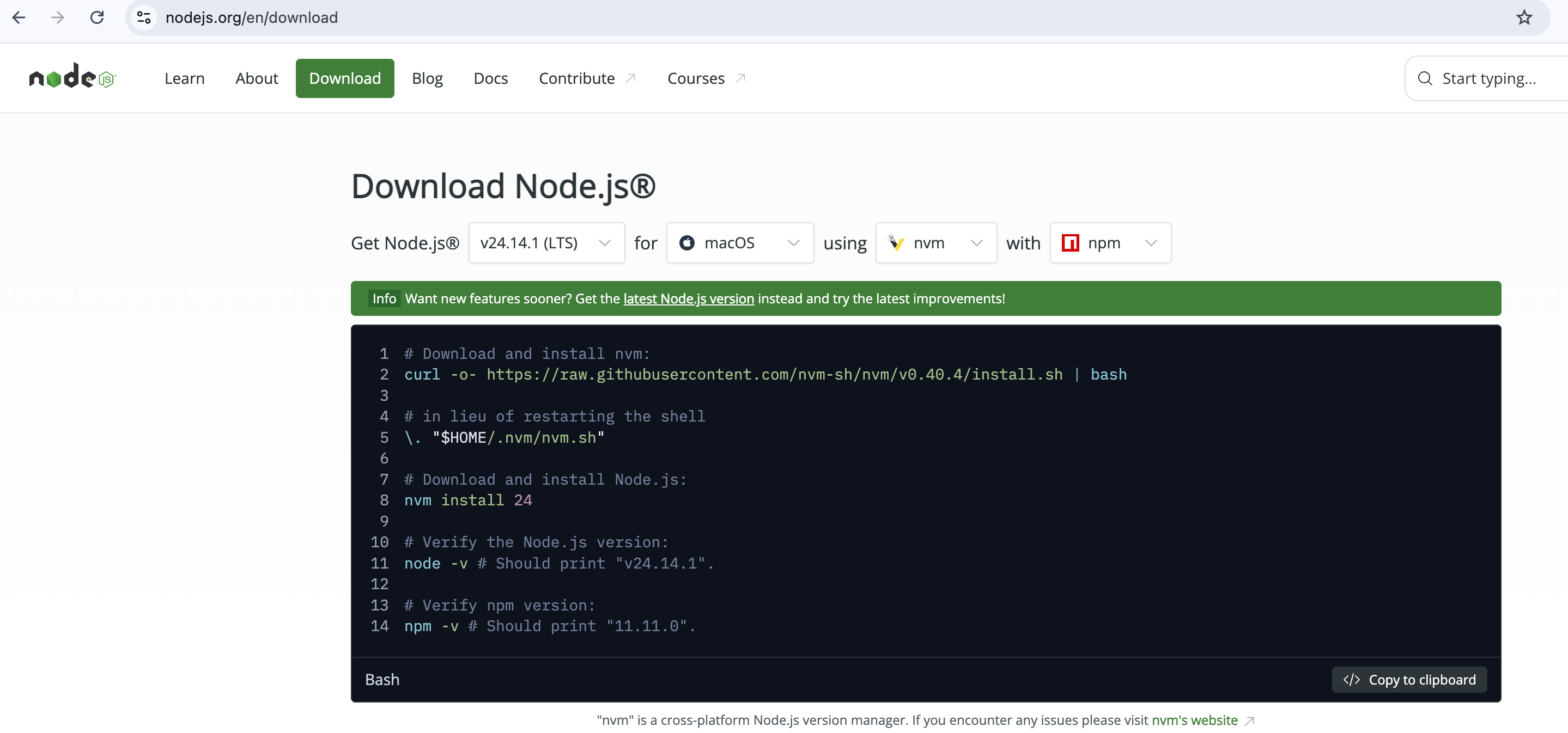Click the Node.js logo
The width and height of the screenshot is (1568, 733).
click(x=72, y=77)
